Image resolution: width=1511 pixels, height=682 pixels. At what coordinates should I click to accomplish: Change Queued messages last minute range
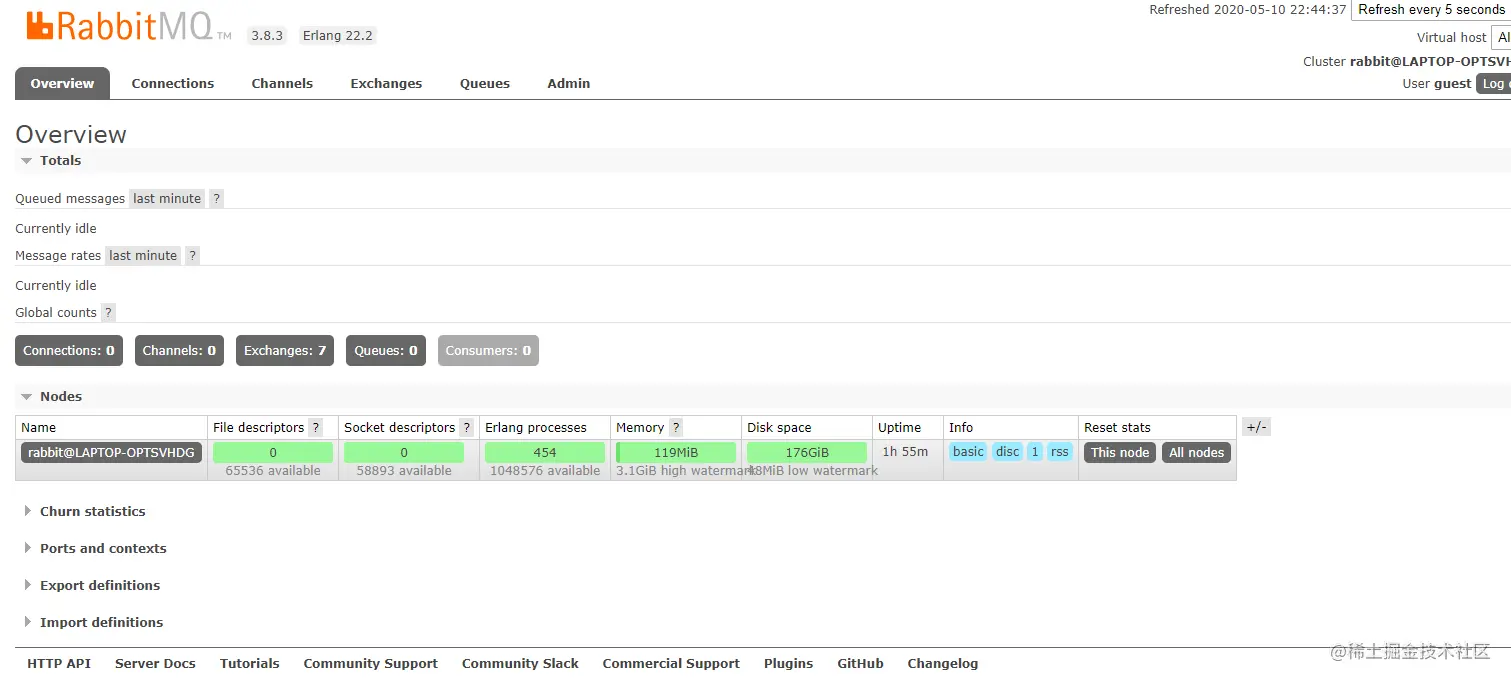167,198
